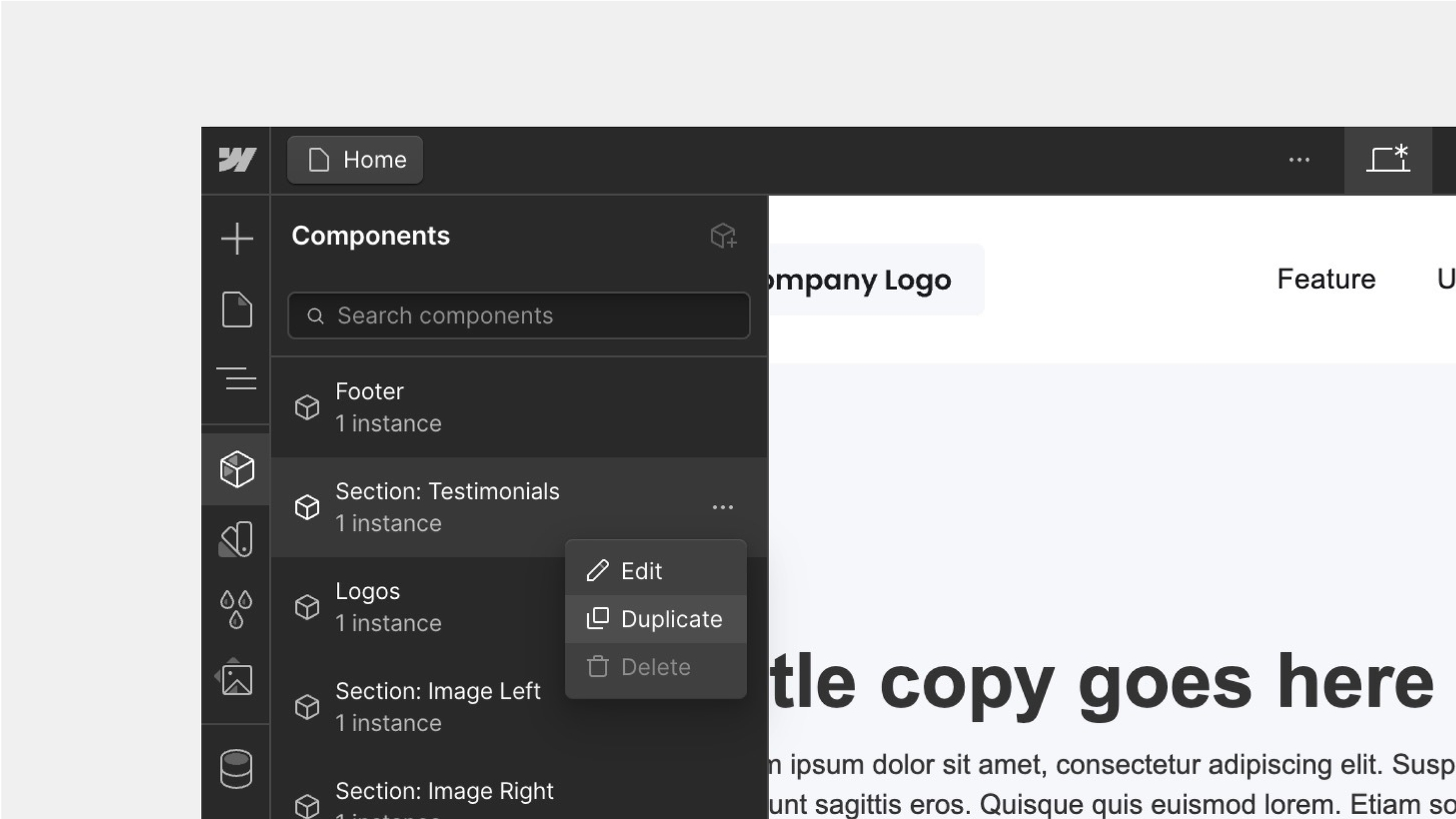This screenshot has width=1456, height=819.
Task: Select the Components cube sidebar icon
Action: pyautogui.click(x=237, y=469)
